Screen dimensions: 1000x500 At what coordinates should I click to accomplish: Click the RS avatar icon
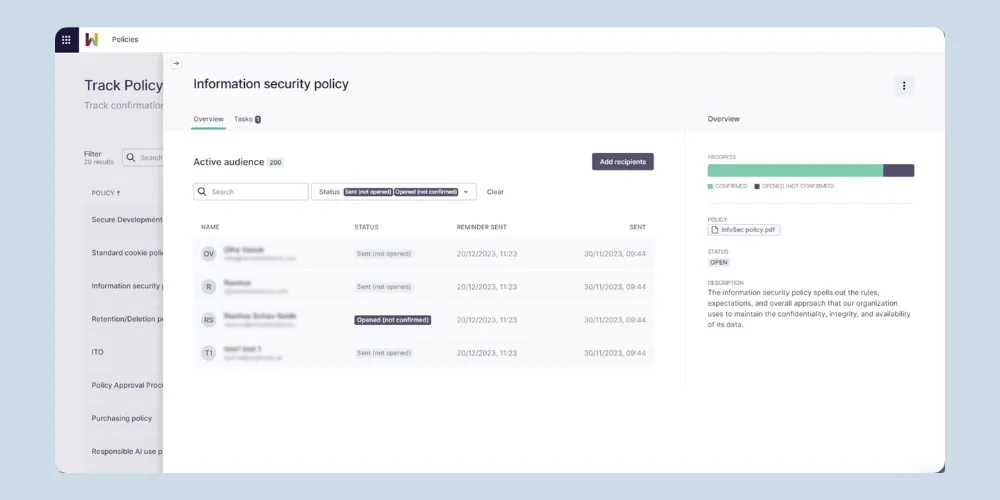pyautogui.click(x=209, y=320)
